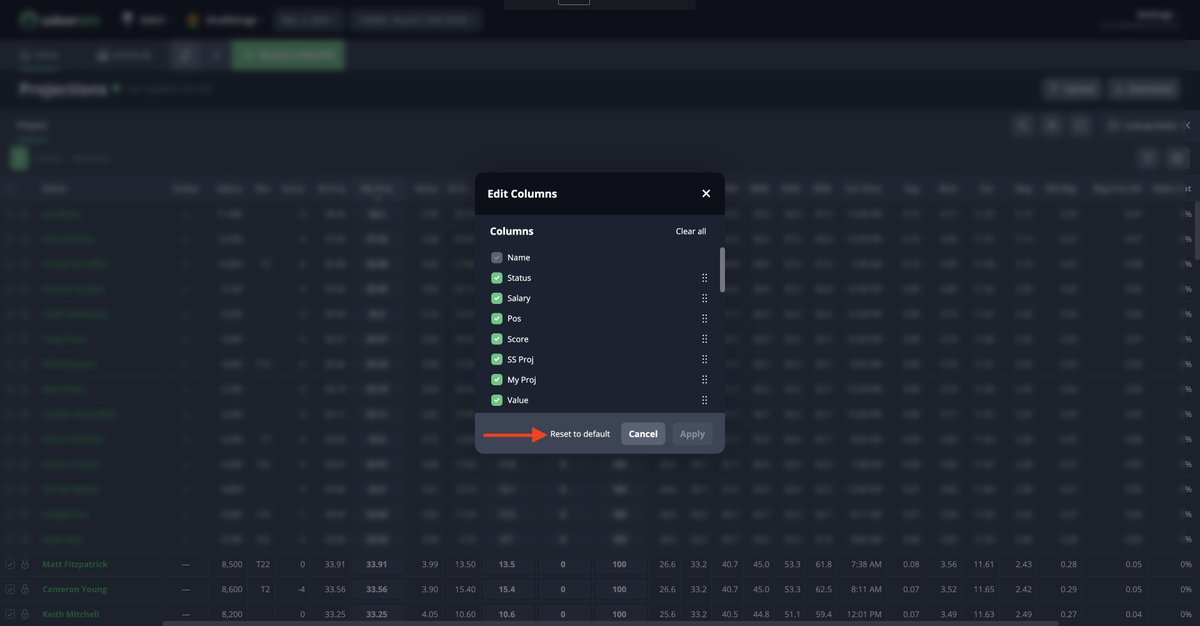Toggle the Score column checkbox
Screen dimensions: 1200x626
(x=497, y=339)
